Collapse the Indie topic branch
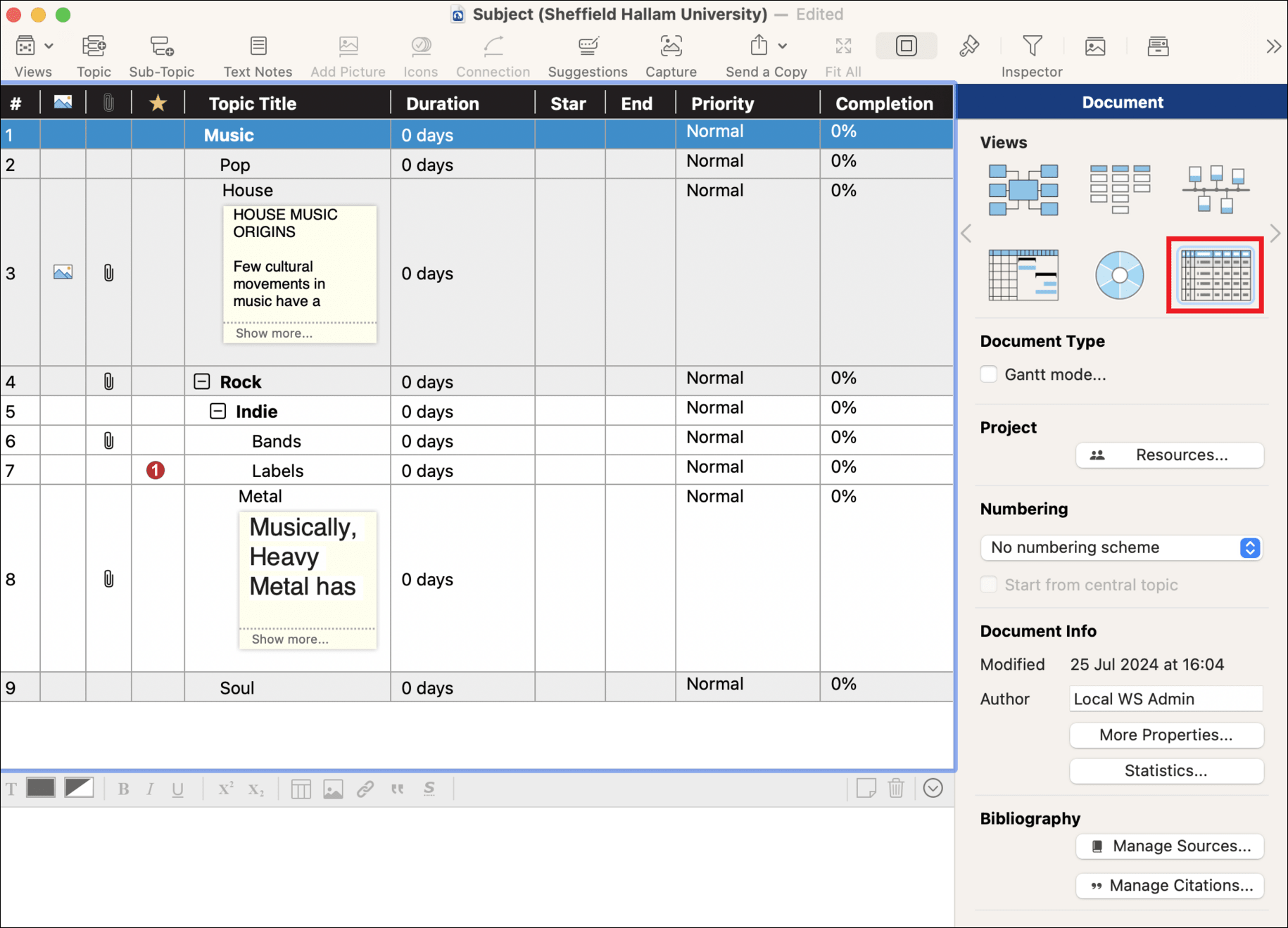 tap(218, 412)
